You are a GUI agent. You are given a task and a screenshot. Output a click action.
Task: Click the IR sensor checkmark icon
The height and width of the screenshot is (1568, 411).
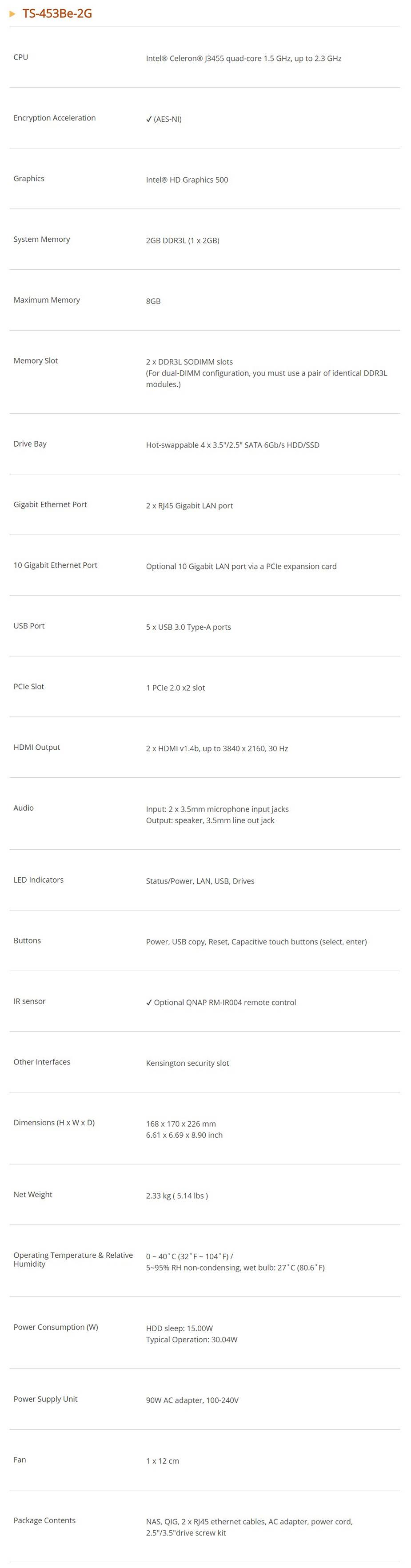pyautogui.click(x=149, y=1003)
